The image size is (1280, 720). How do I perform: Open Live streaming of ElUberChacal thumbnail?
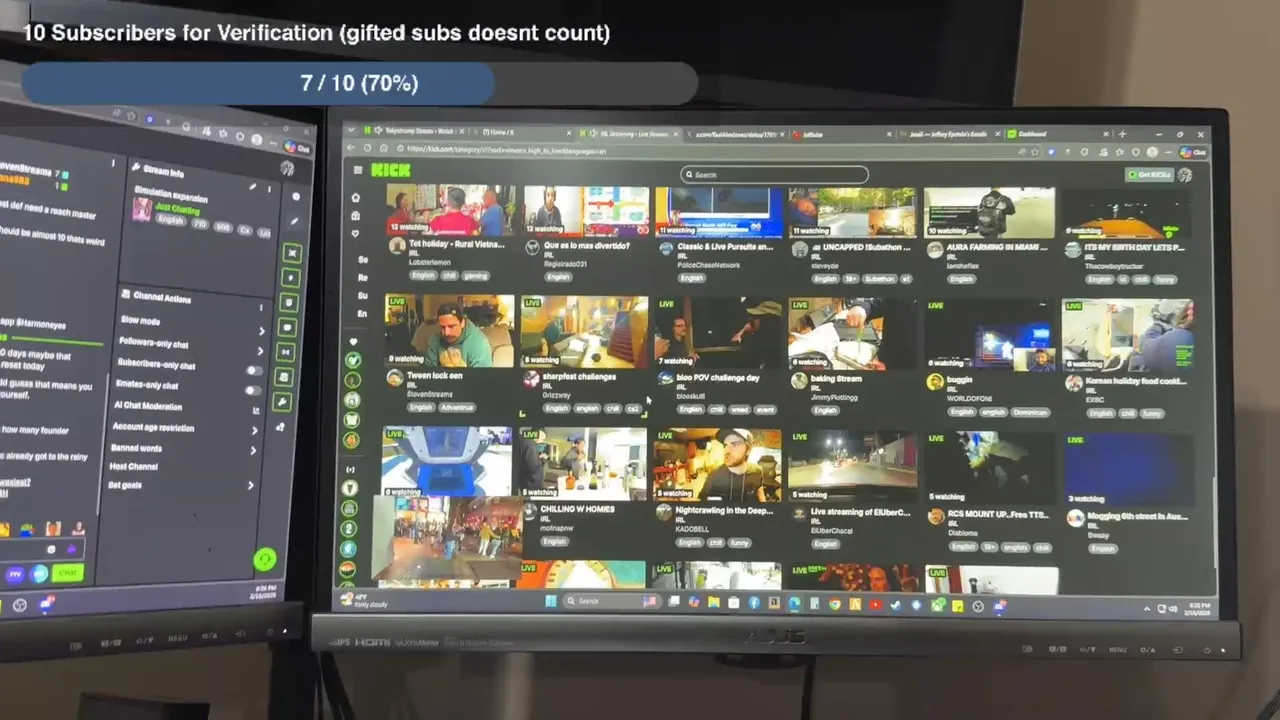tap(852, 467)
